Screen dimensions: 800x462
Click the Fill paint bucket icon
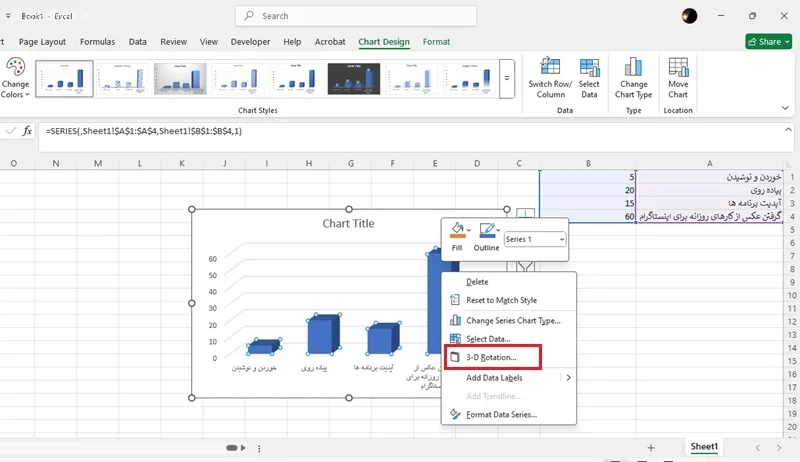(458, 231)
